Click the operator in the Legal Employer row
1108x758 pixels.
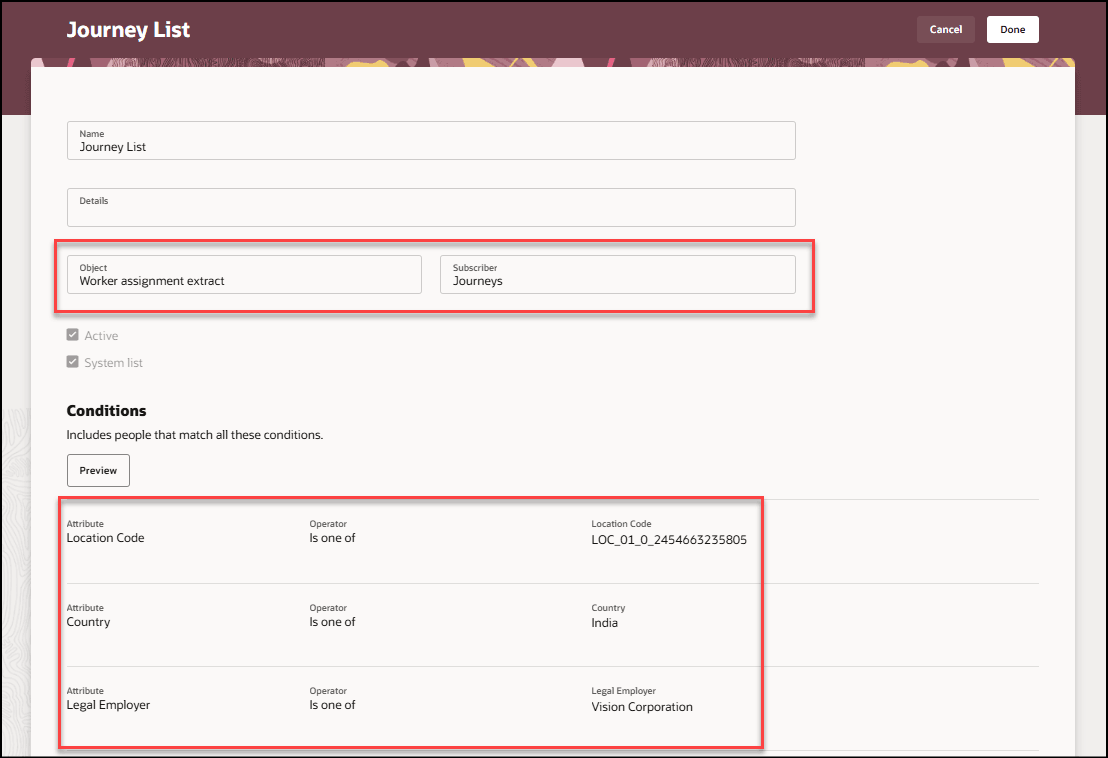click(x=332, y=705)
